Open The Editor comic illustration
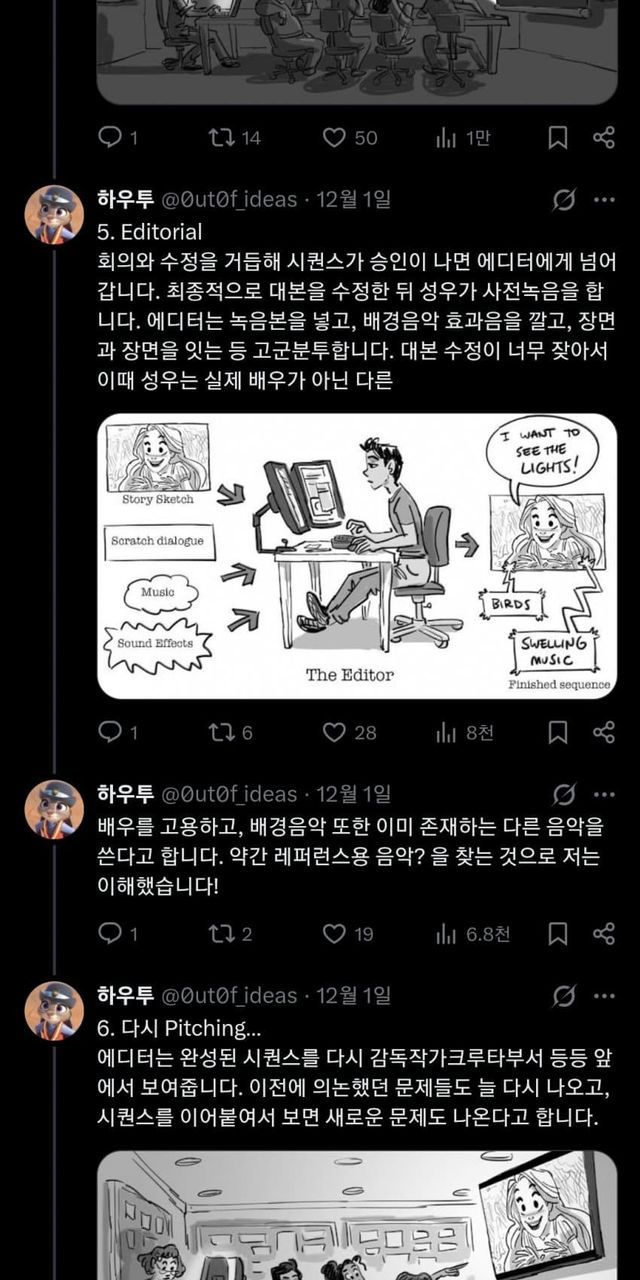The height and width of the screenshot is (1280, 640). click(357, 556)
